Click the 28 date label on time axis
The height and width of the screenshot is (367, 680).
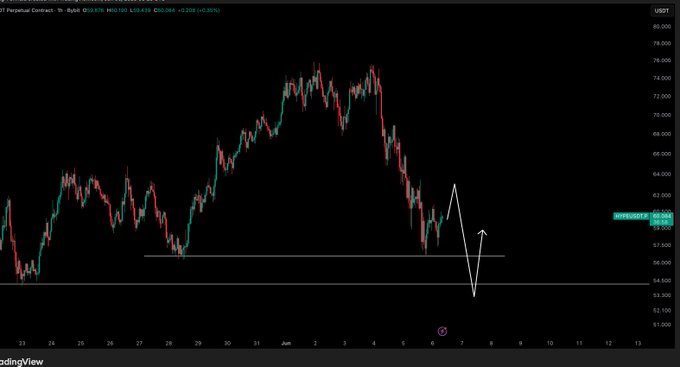tap(169, 343)
